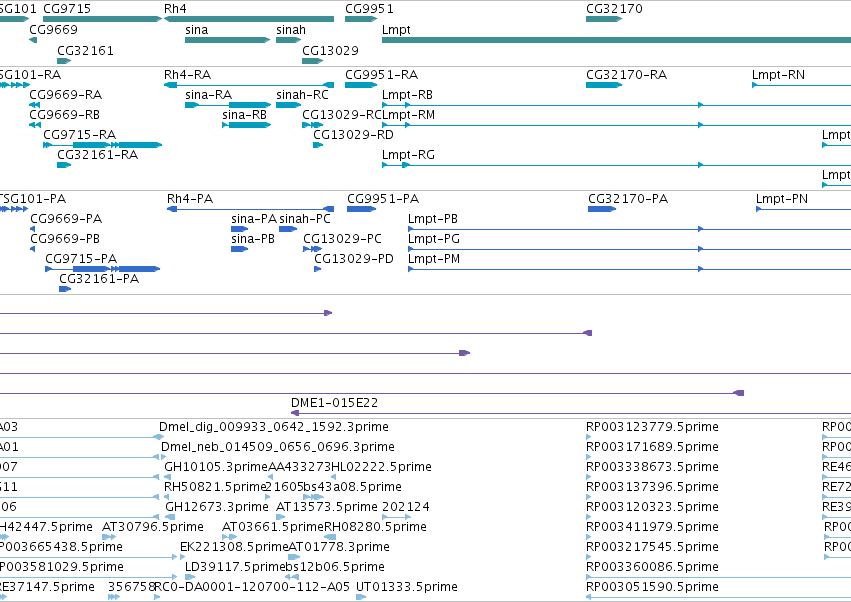Click the CG13029 gene label
851x602 pixels.
[331, 50]
